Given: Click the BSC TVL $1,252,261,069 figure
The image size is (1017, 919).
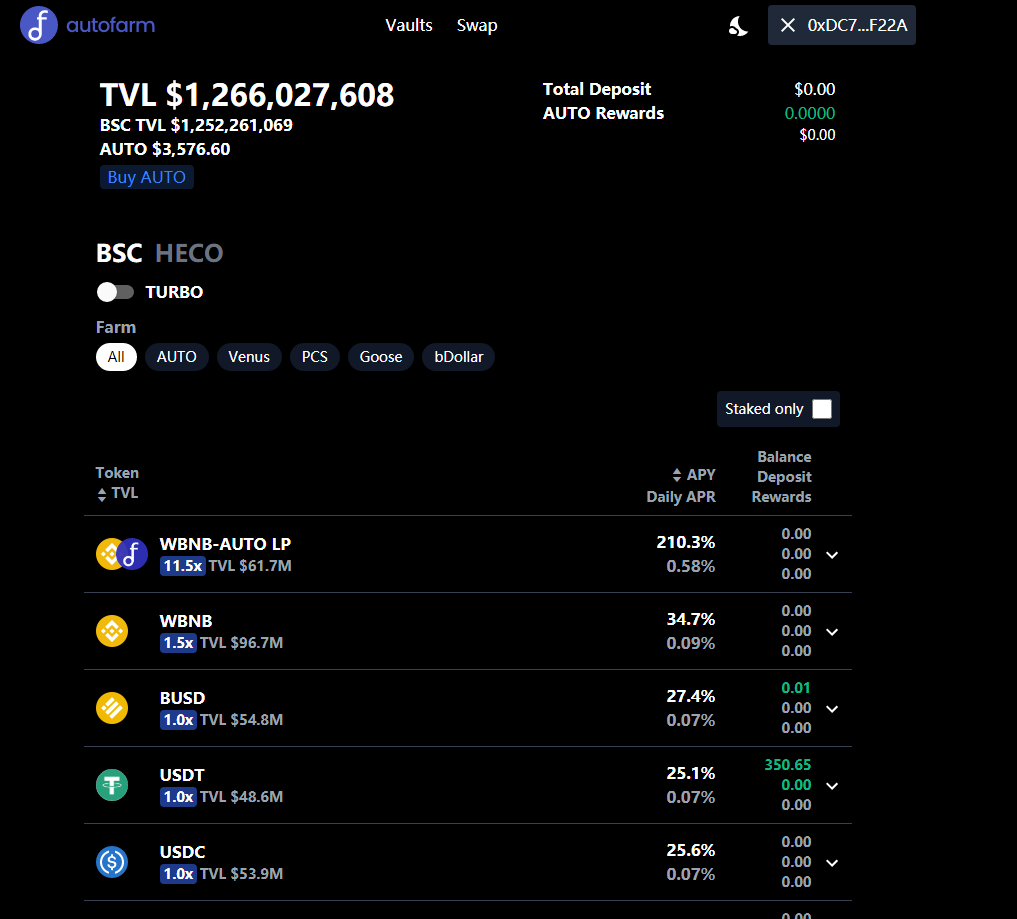Looking at the screenshot, I should click(x=196, y=125).
